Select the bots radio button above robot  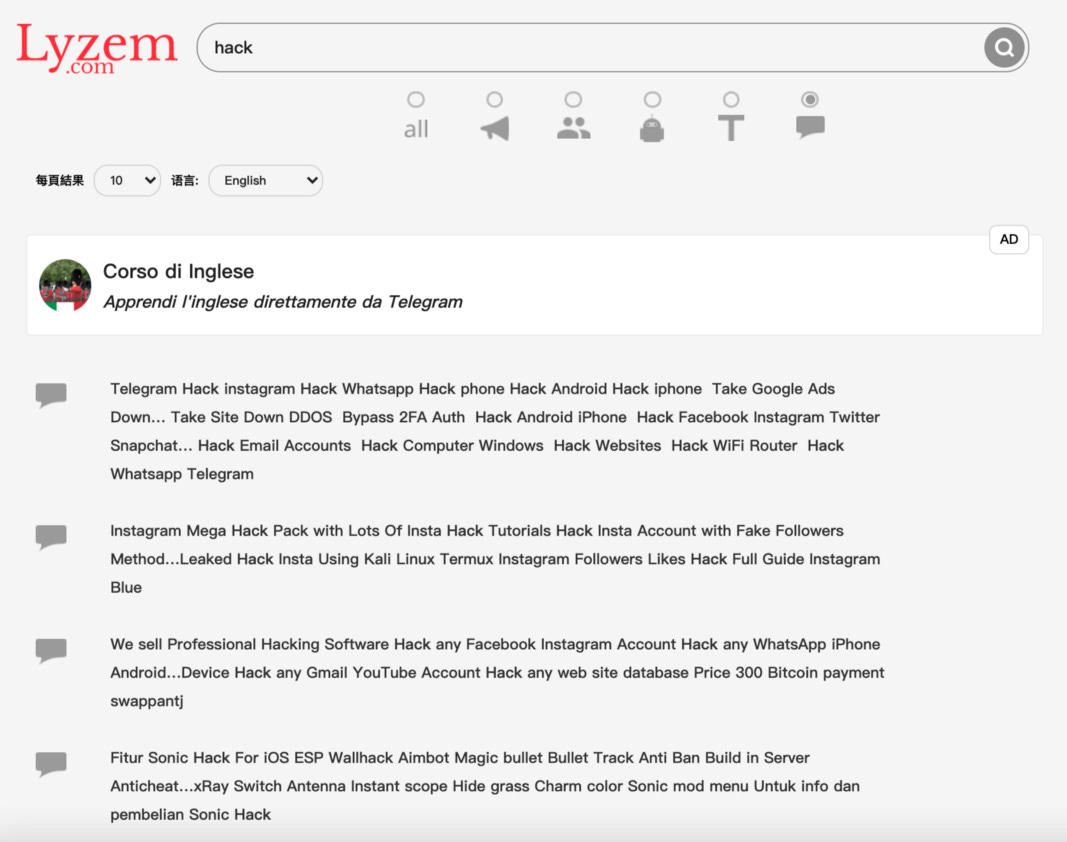(652, 99)
